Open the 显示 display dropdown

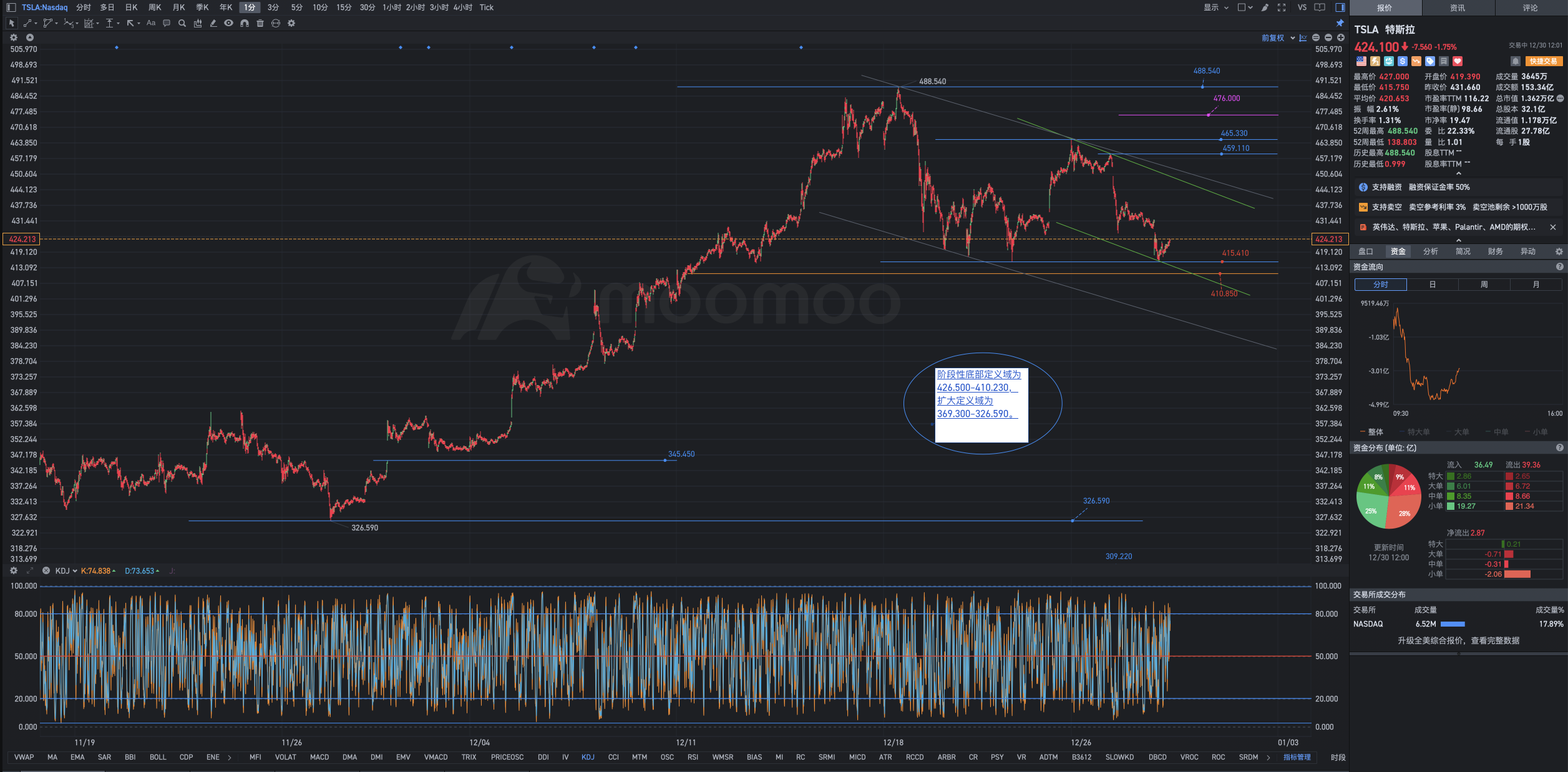(x=1215, y=7)
